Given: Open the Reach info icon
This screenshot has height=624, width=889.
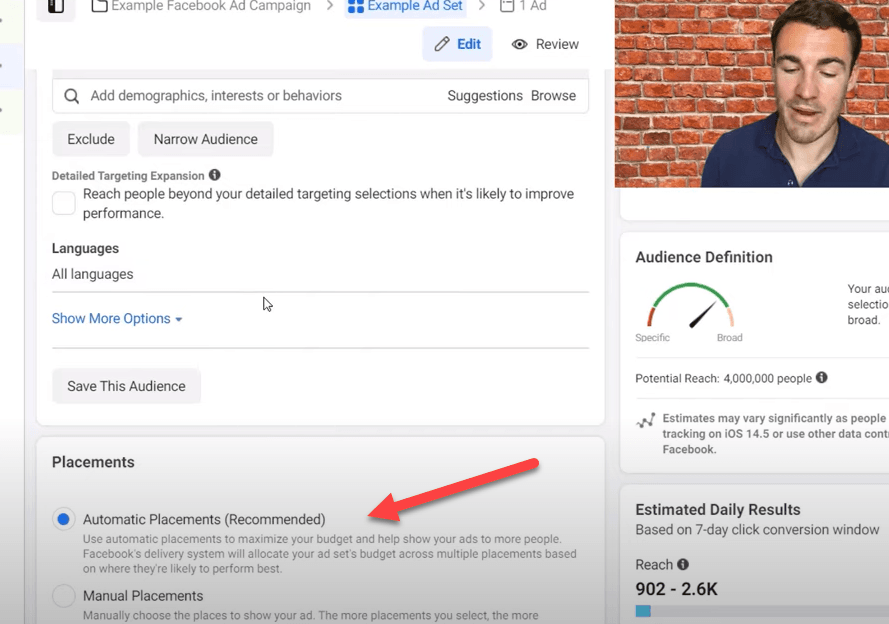Looking at the screenshot, I should pos(683,564).
